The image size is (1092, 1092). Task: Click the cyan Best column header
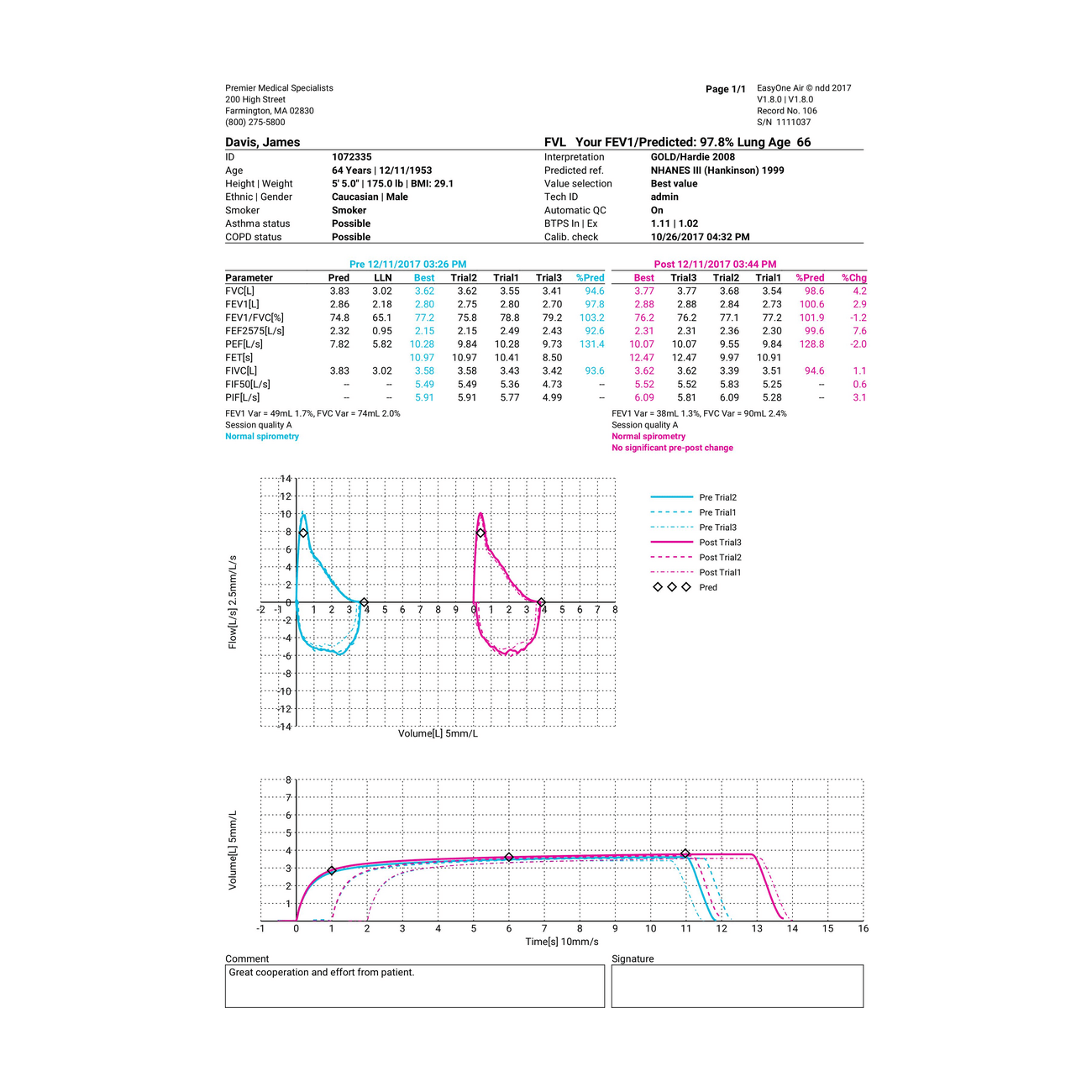(x=424, y=278)
